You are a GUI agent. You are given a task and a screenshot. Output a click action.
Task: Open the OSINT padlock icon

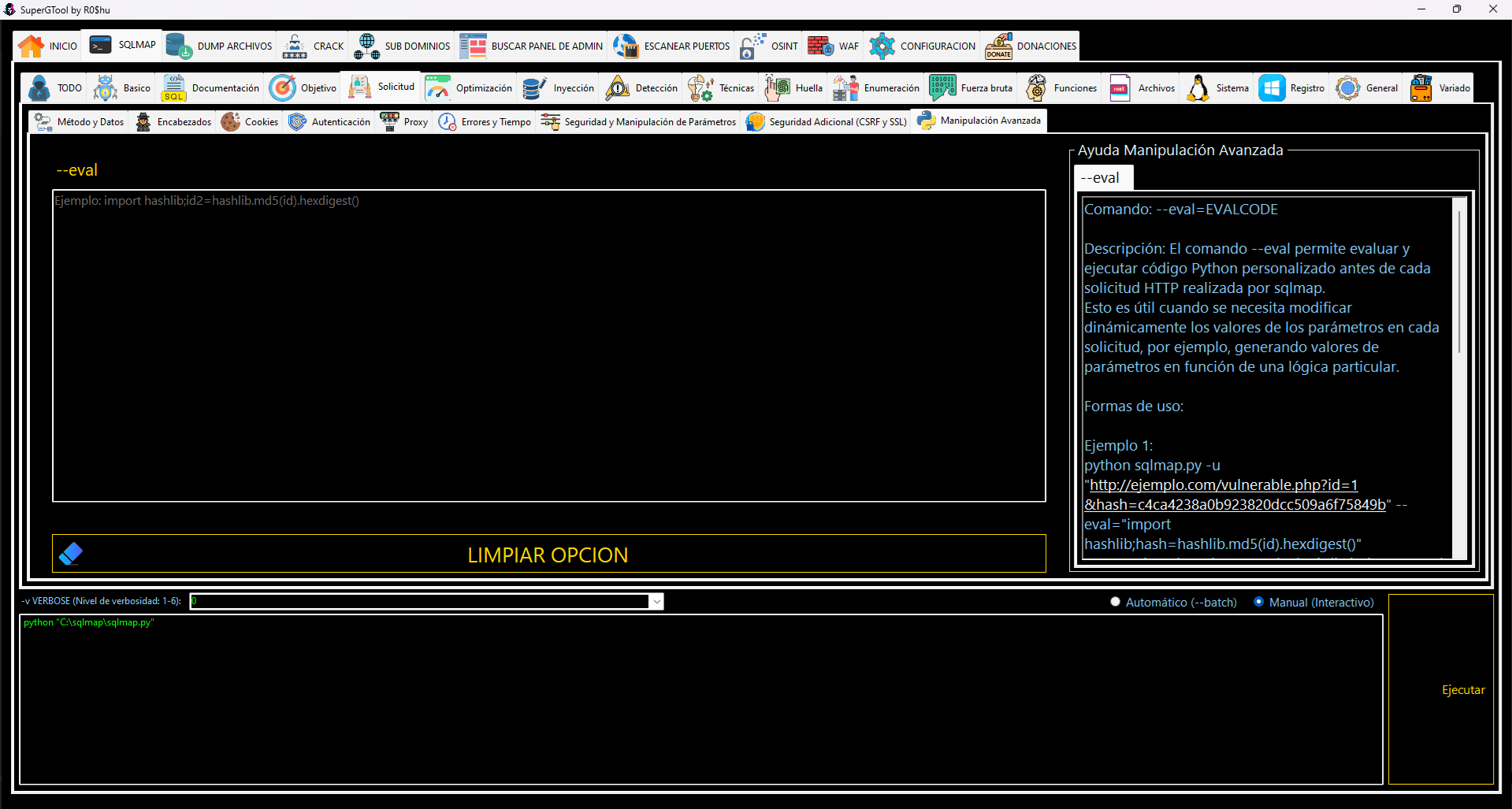[752, 46]
